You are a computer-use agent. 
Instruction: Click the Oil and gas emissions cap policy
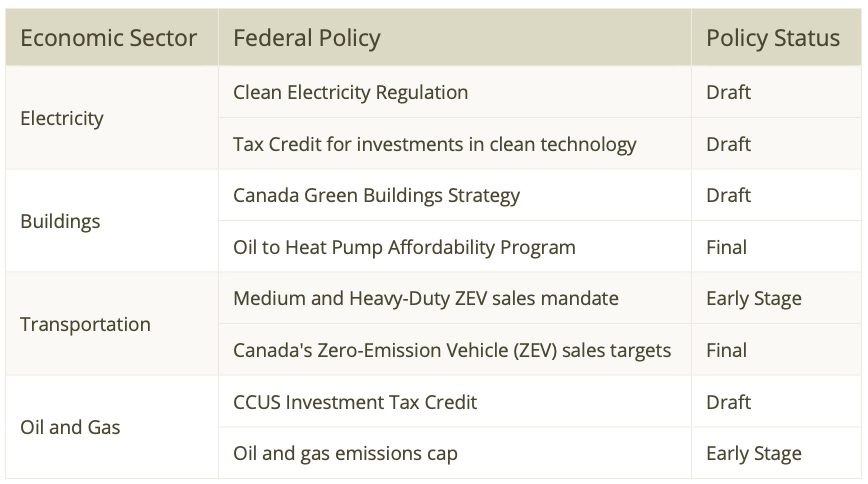coord(346,453)
